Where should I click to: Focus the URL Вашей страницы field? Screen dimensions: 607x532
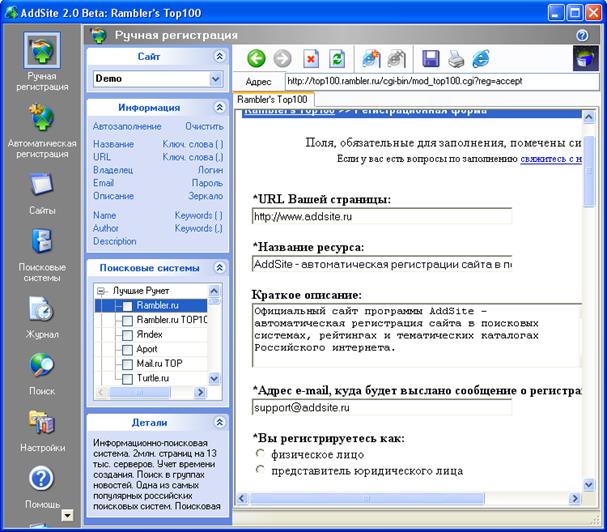point(382,216)
